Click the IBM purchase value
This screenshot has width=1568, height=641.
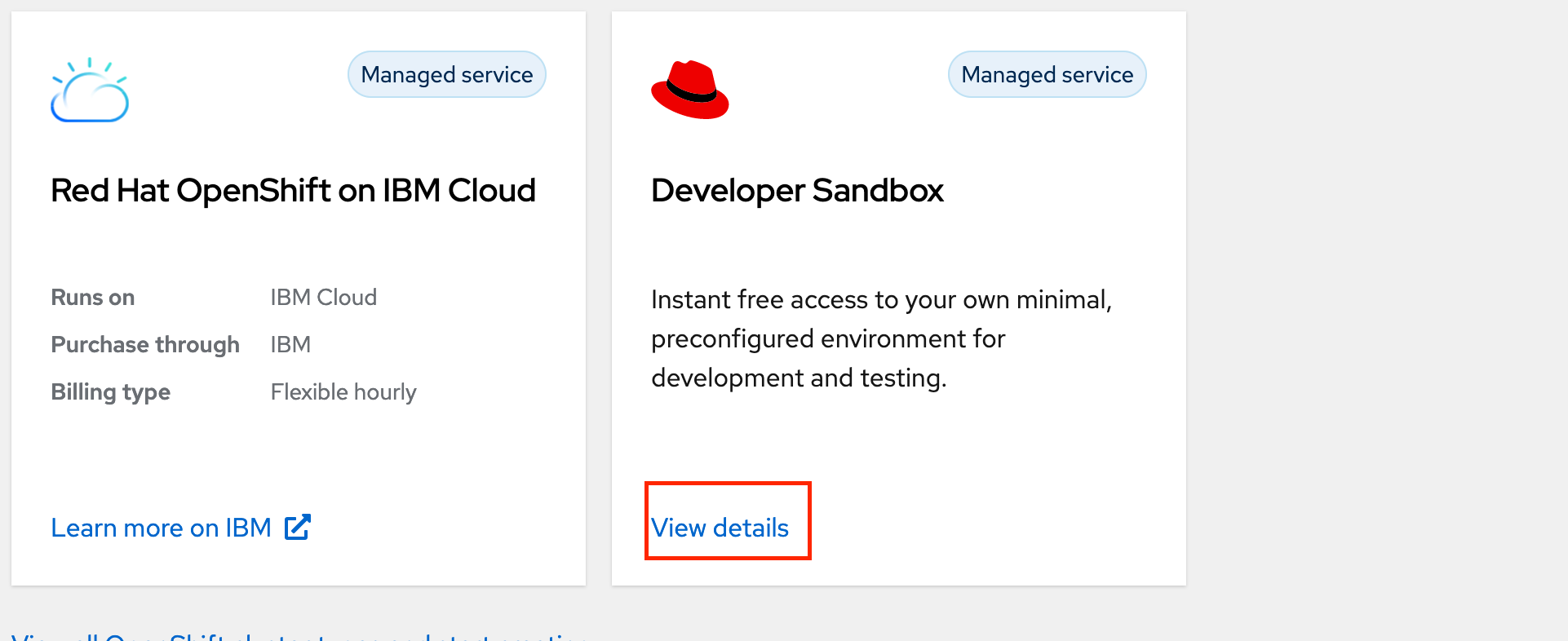[290, 345]
